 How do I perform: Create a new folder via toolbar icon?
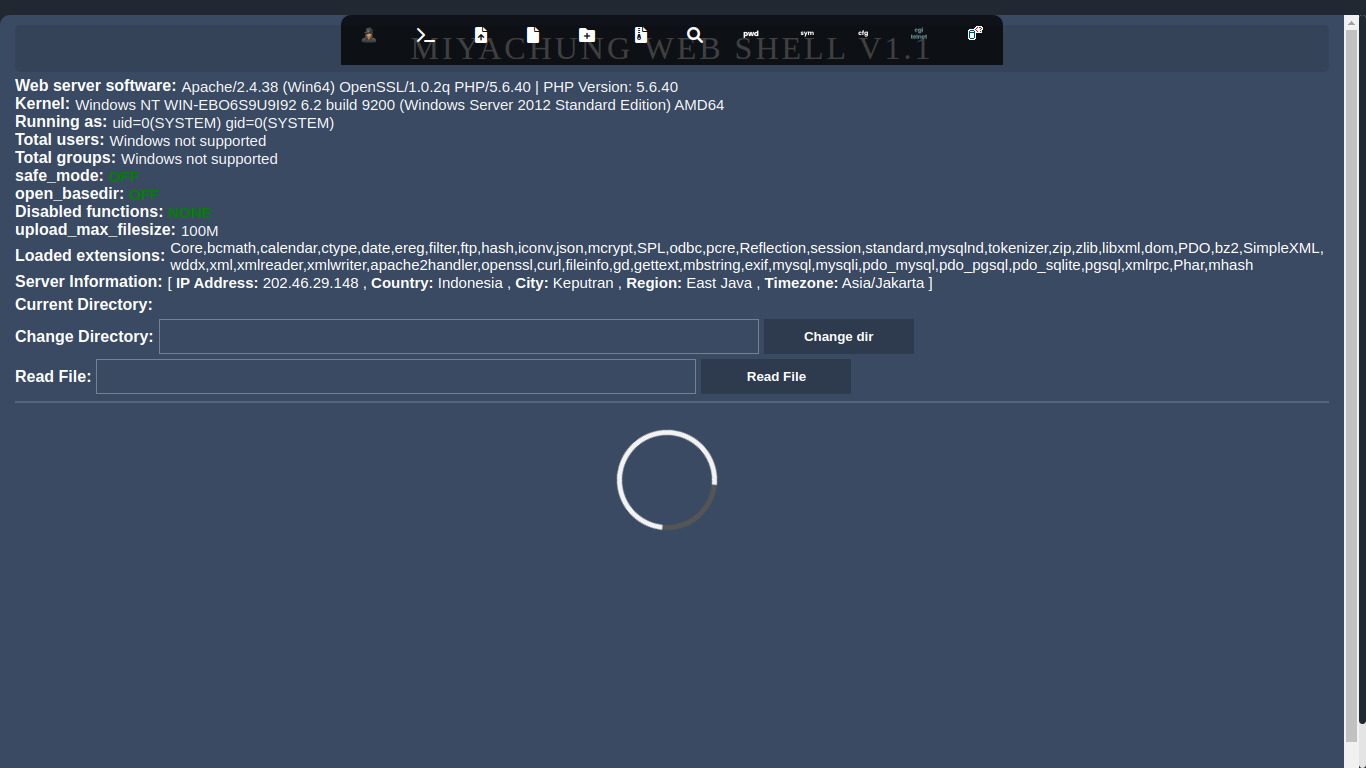587,35
